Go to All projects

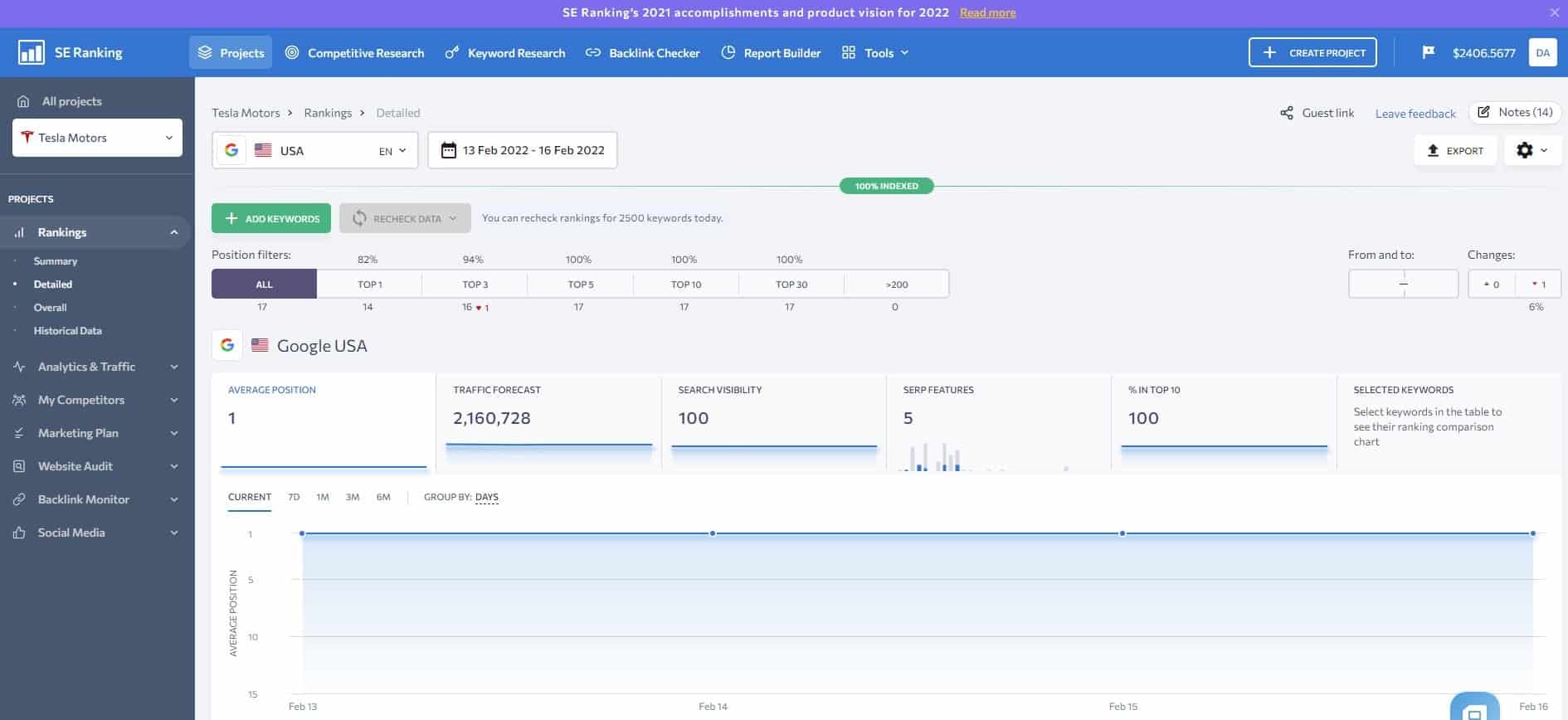pos(60,101)
